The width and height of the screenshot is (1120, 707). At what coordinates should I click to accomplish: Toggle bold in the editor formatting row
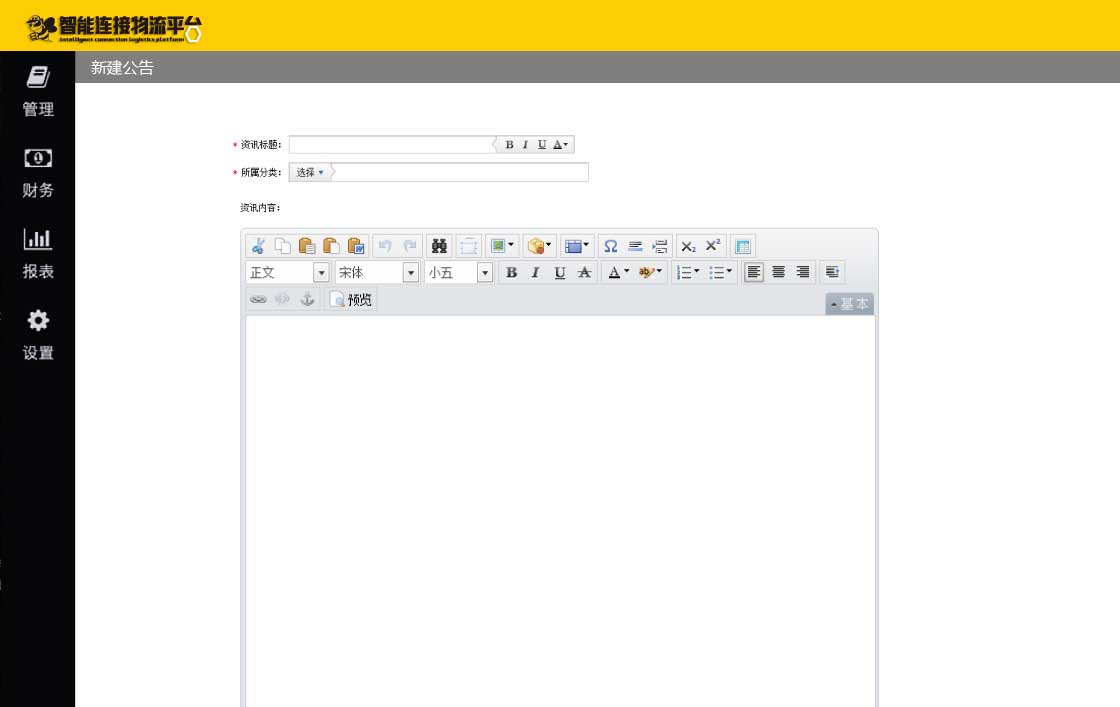511,273
